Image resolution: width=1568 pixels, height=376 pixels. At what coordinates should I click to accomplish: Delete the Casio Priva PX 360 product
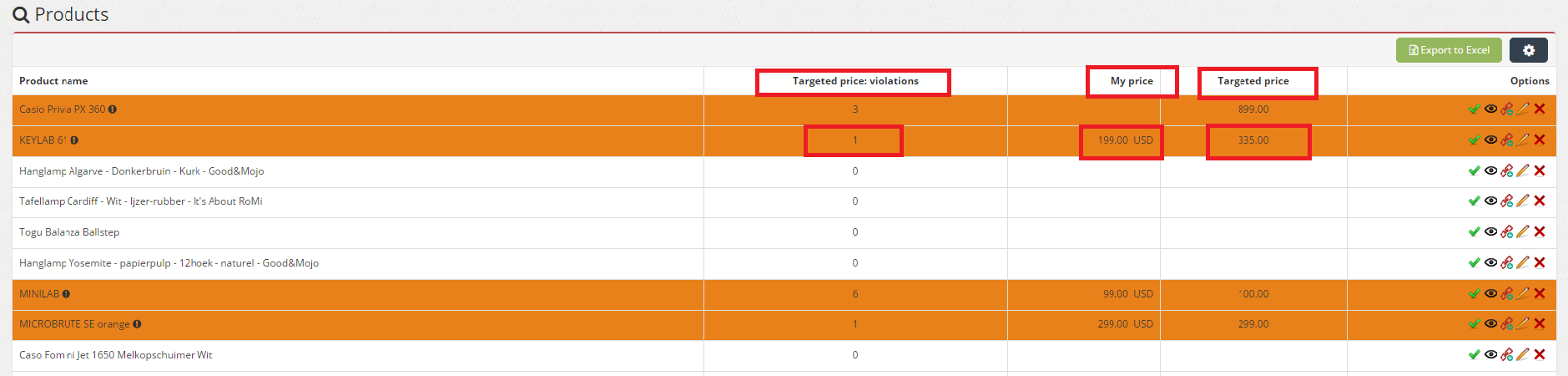click(x=1540, y=109)
